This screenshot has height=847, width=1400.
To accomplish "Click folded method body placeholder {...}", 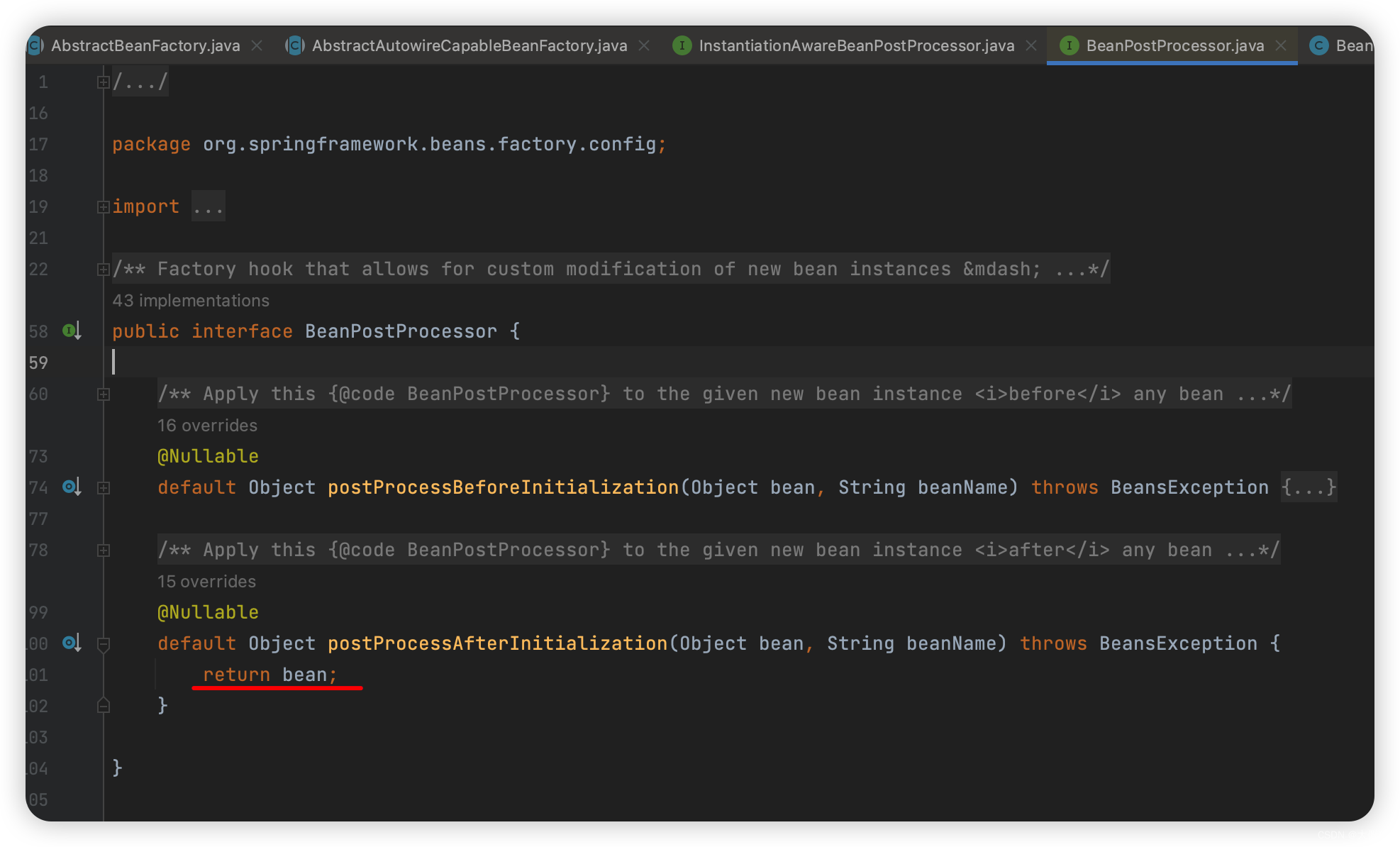I will pos(1309,487).
